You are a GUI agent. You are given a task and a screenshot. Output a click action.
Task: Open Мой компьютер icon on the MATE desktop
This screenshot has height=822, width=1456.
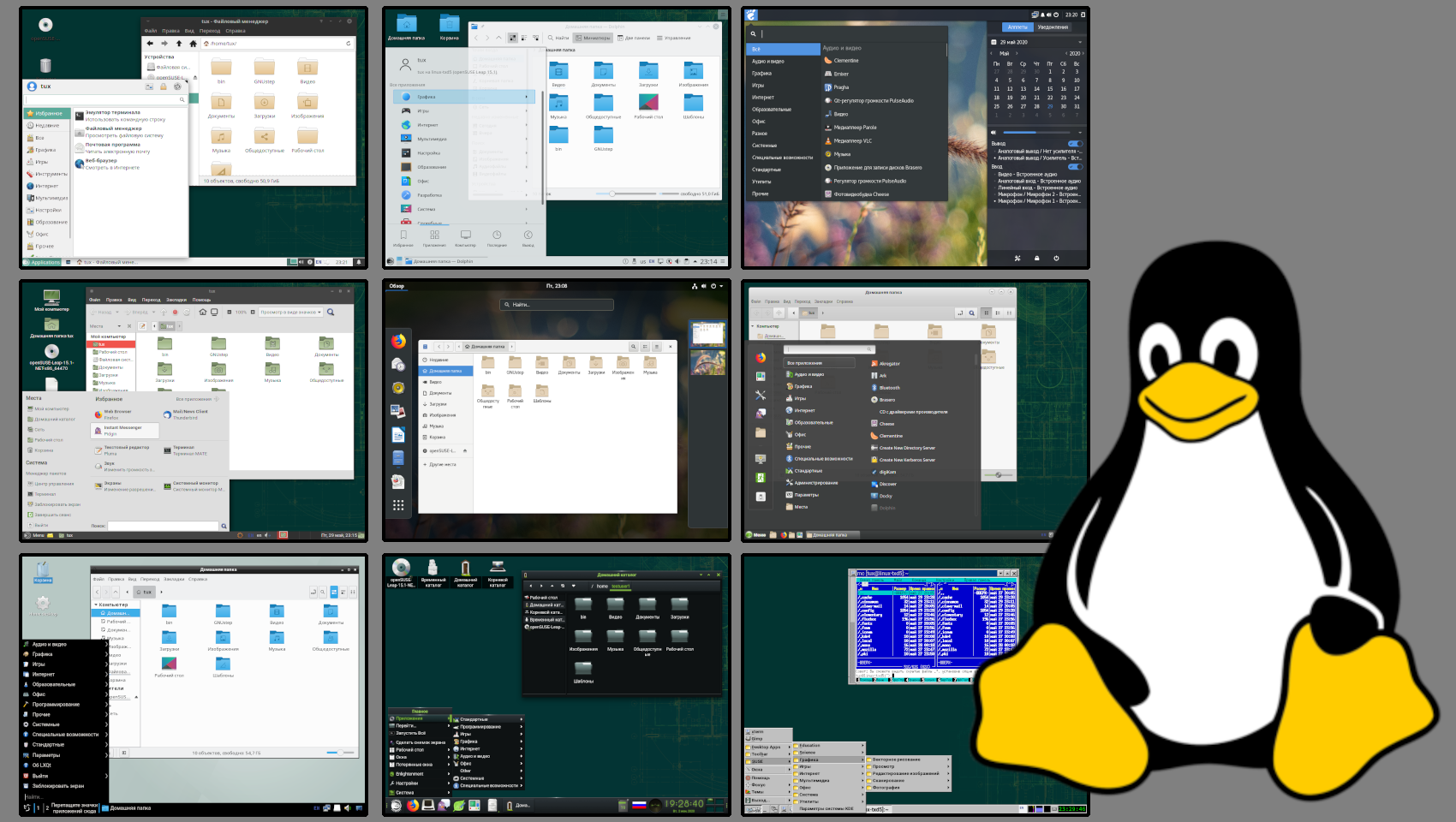coord(51,301)
